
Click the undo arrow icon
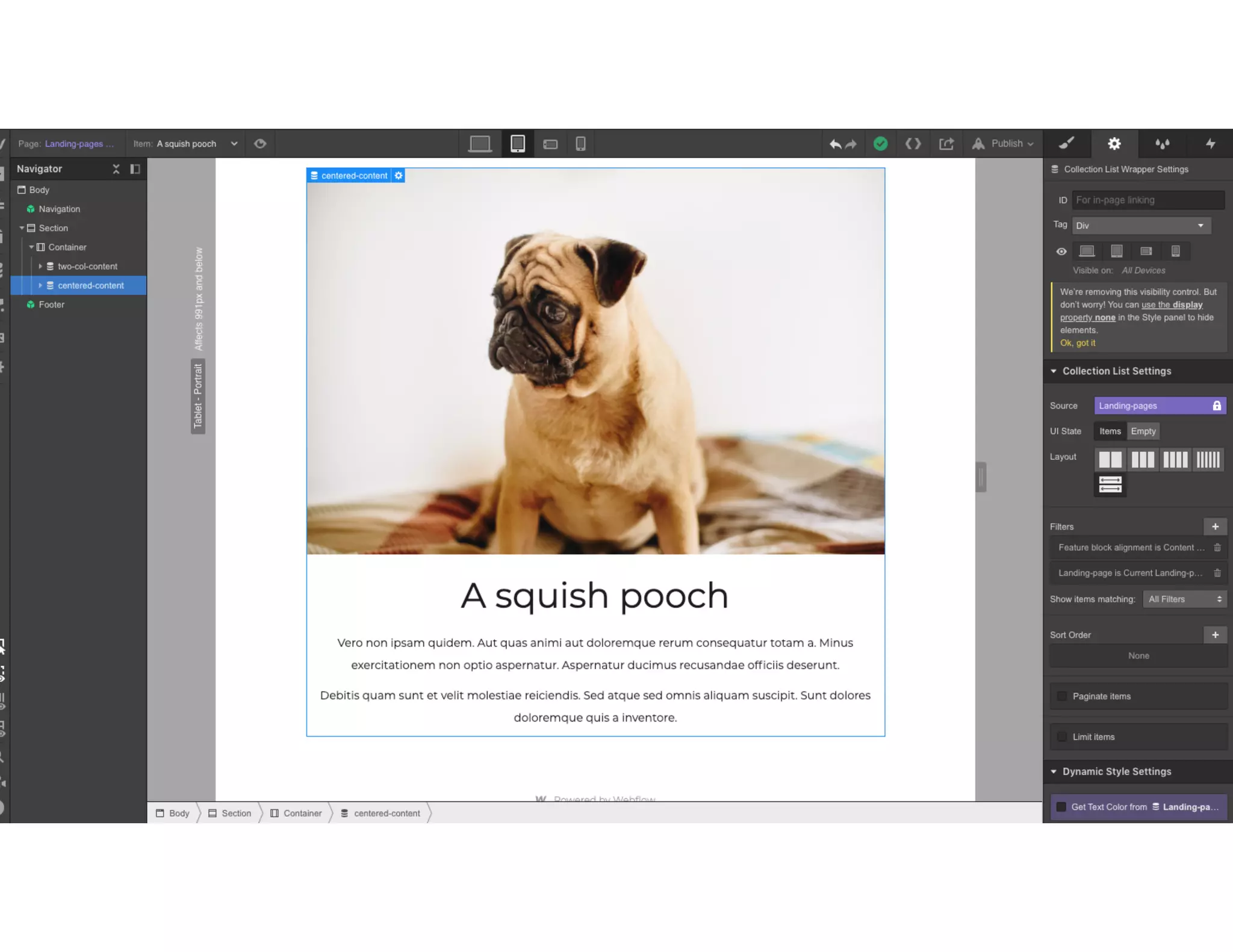[x=835, y=144]
